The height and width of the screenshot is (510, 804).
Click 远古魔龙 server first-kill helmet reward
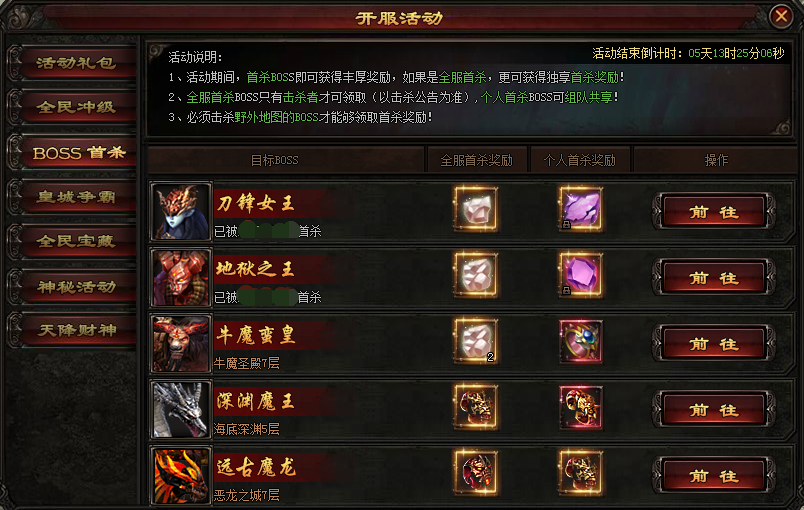click(x=476, y=473)
